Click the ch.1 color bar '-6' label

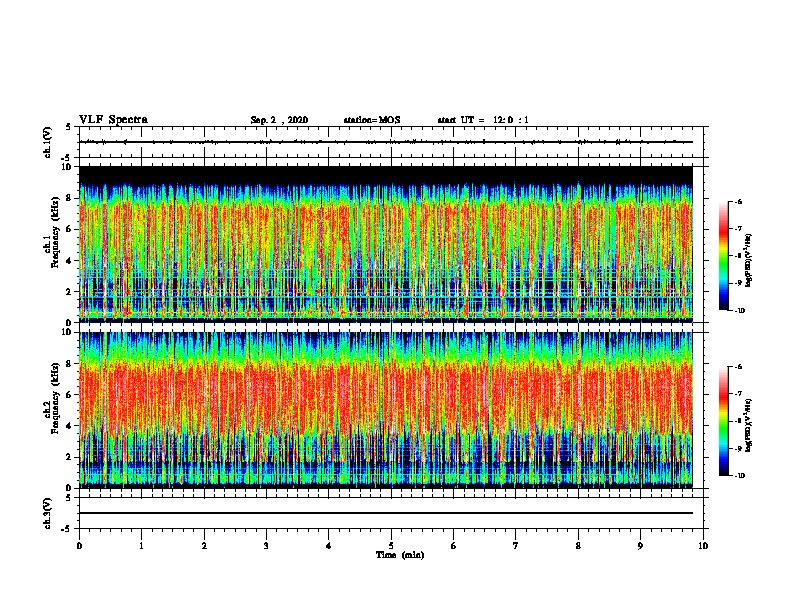pos(737,201)
